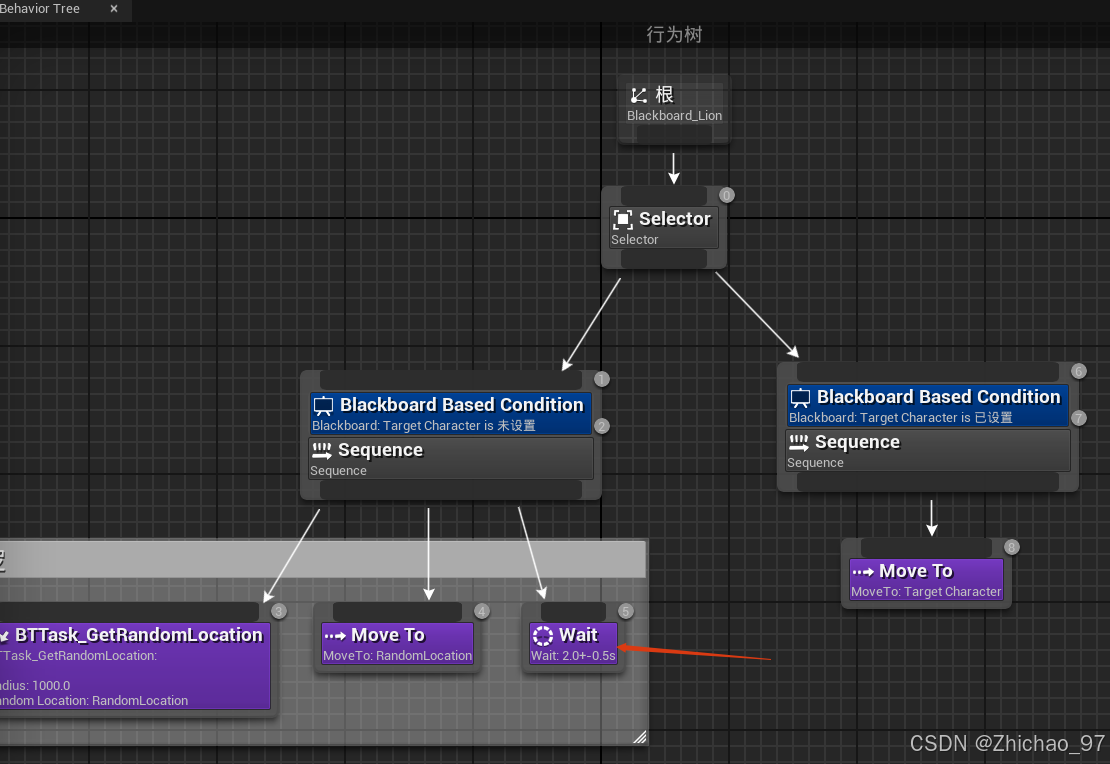The image size is (1110, 764).
Task: Click execution index badge 6 on right condition node
Action: (x=1079, y=372)
